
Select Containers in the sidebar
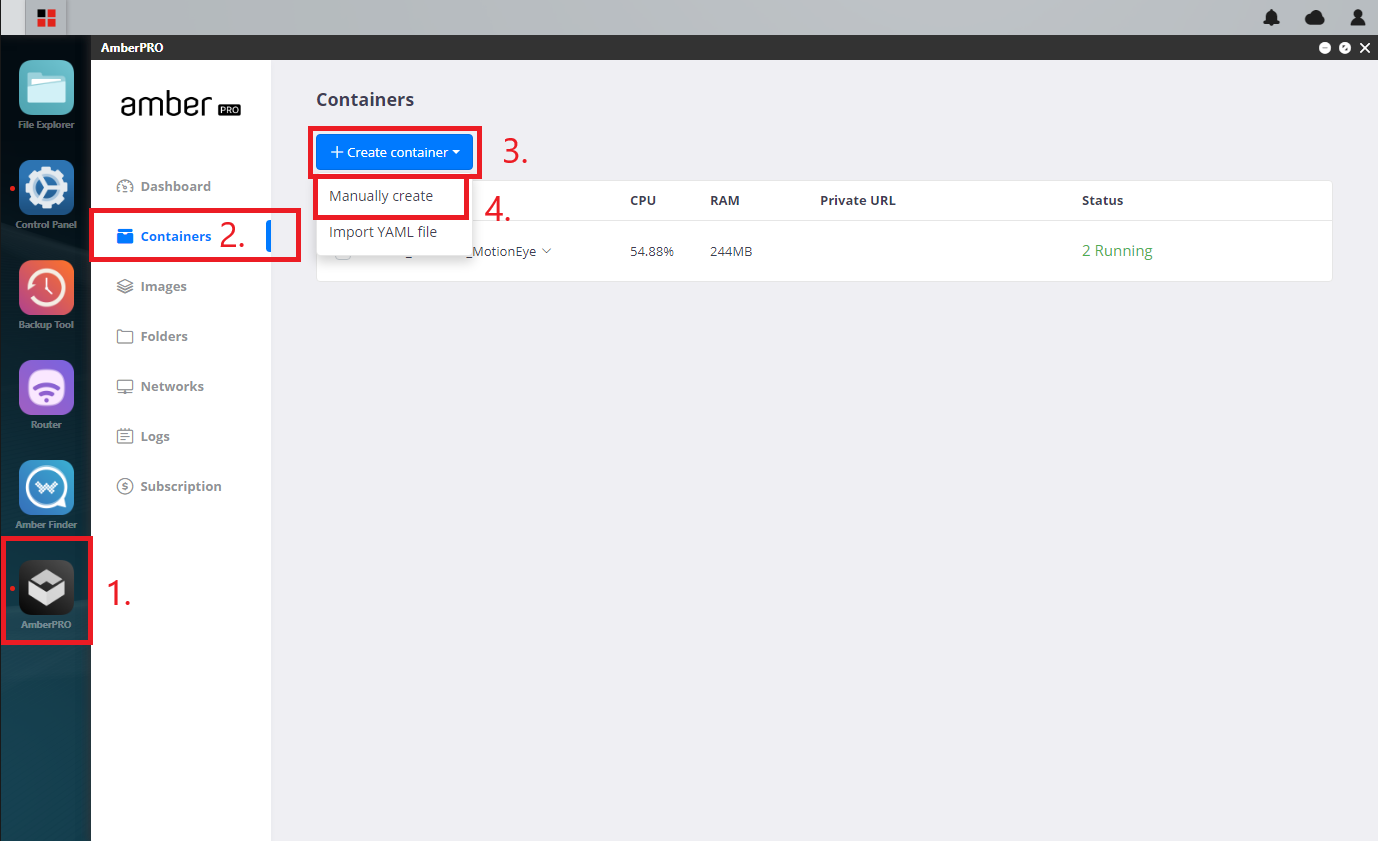[164, 236]
